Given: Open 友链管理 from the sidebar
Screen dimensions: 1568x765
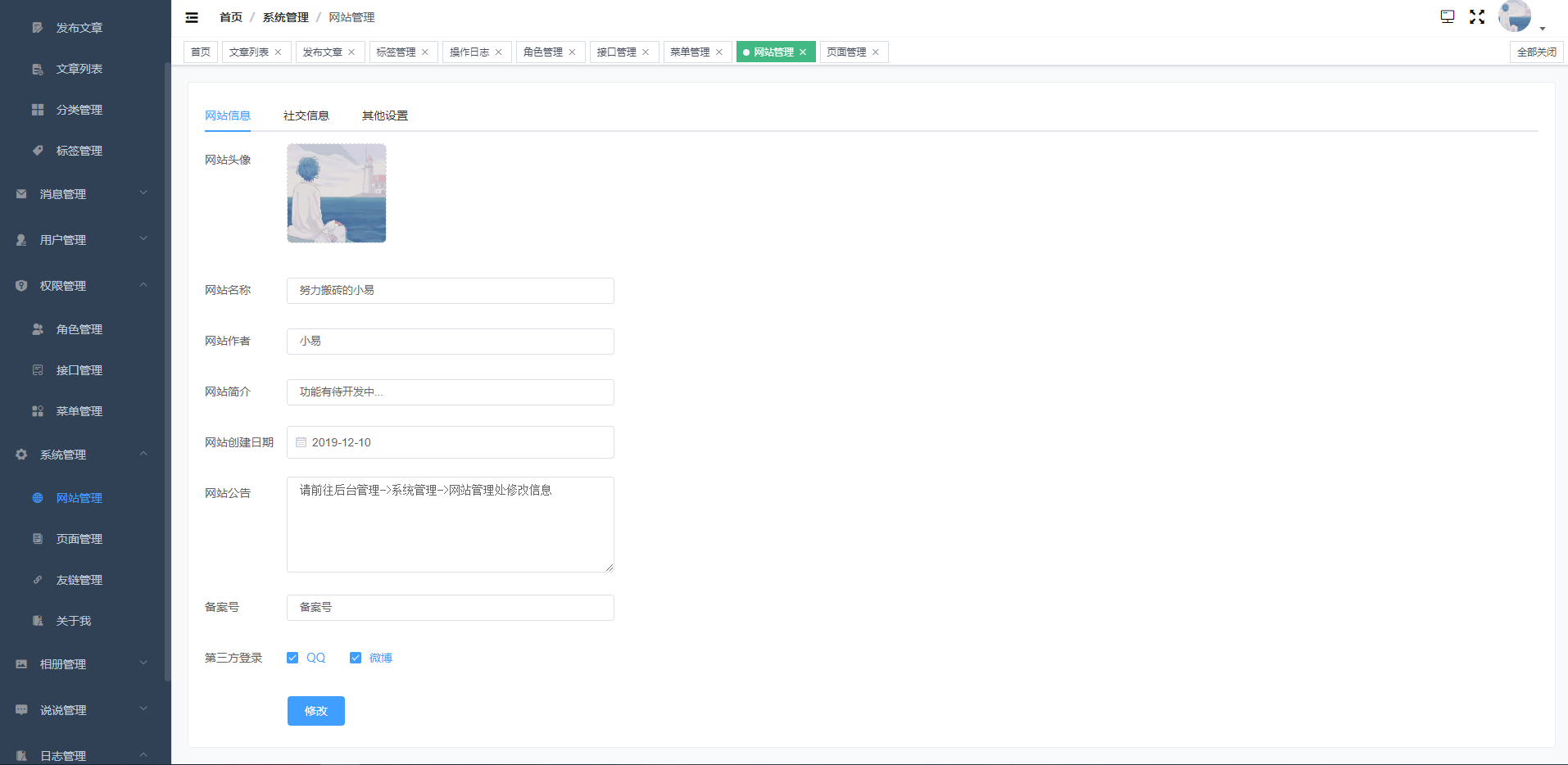Looking at the screenshot, I should coord(79,580).
